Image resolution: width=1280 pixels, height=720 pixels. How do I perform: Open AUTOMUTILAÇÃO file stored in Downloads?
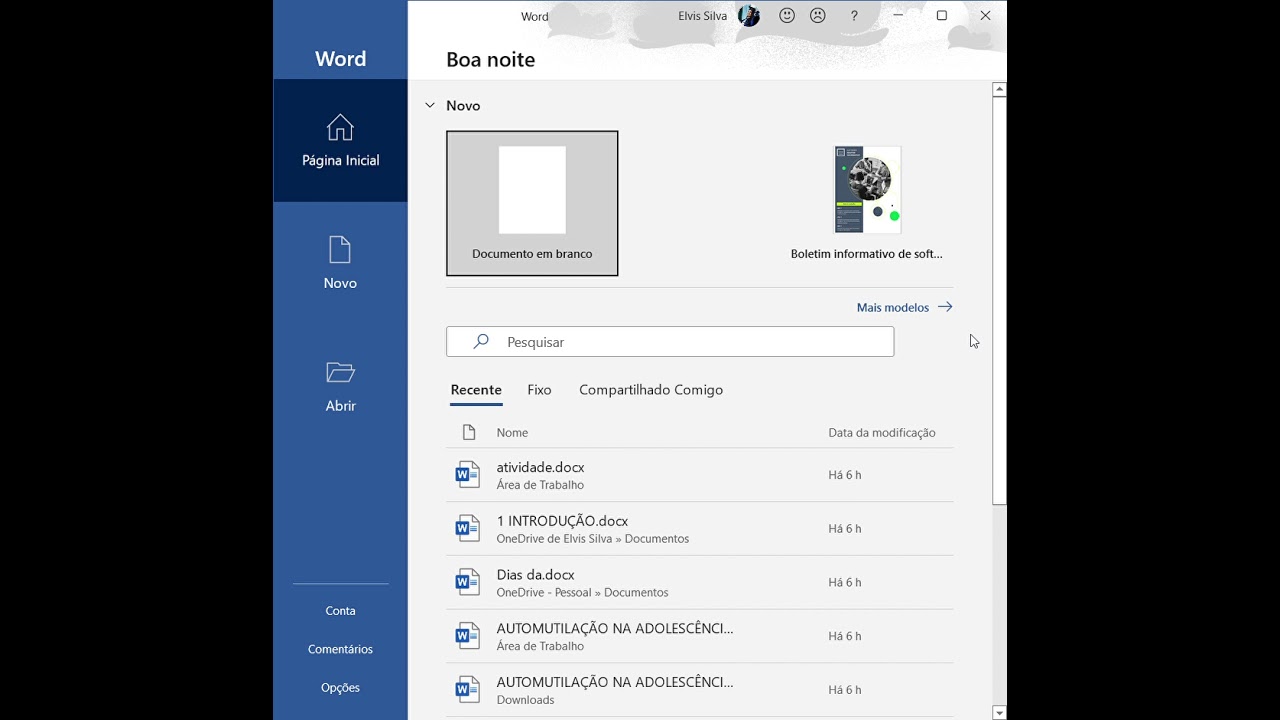pyautogui.click(x=699, y=689)
